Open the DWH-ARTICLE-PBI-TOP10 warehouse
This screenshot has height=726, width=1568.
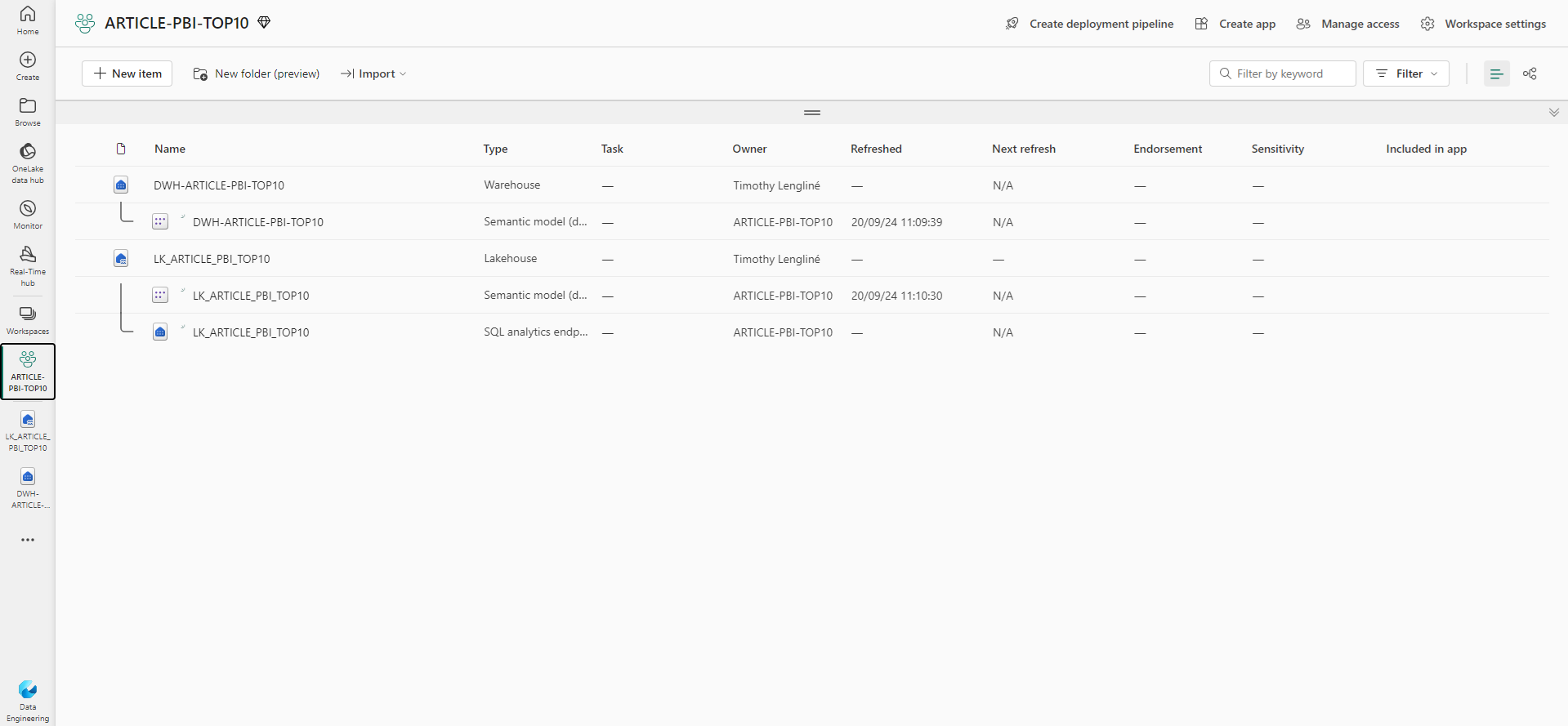pyautogui.click(x=219, y=185)
